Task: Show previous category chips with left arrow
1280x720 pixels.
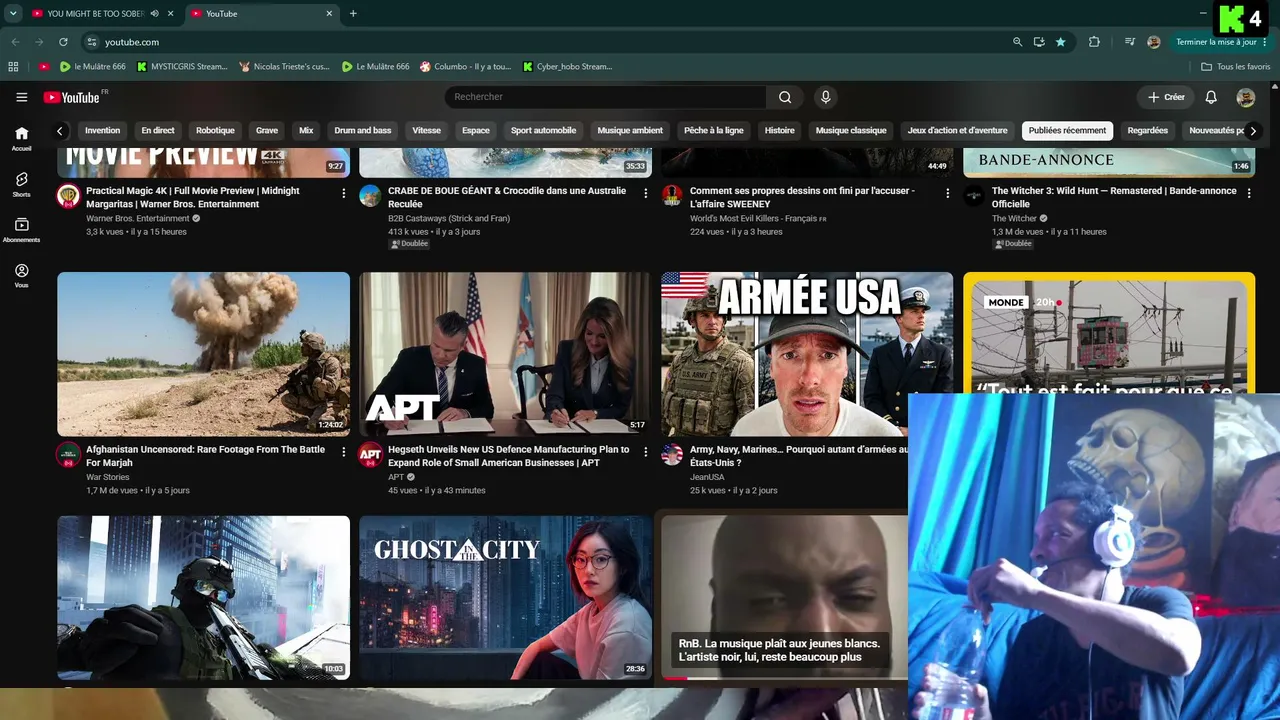Action: pyautogui.click(x=61, y=131)
